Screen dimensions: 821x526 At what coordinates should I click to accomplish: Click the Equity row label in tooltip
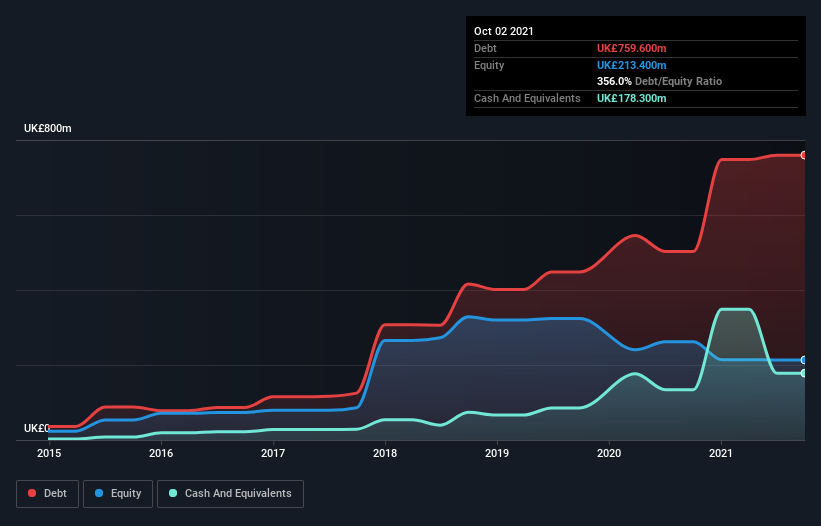489,65
